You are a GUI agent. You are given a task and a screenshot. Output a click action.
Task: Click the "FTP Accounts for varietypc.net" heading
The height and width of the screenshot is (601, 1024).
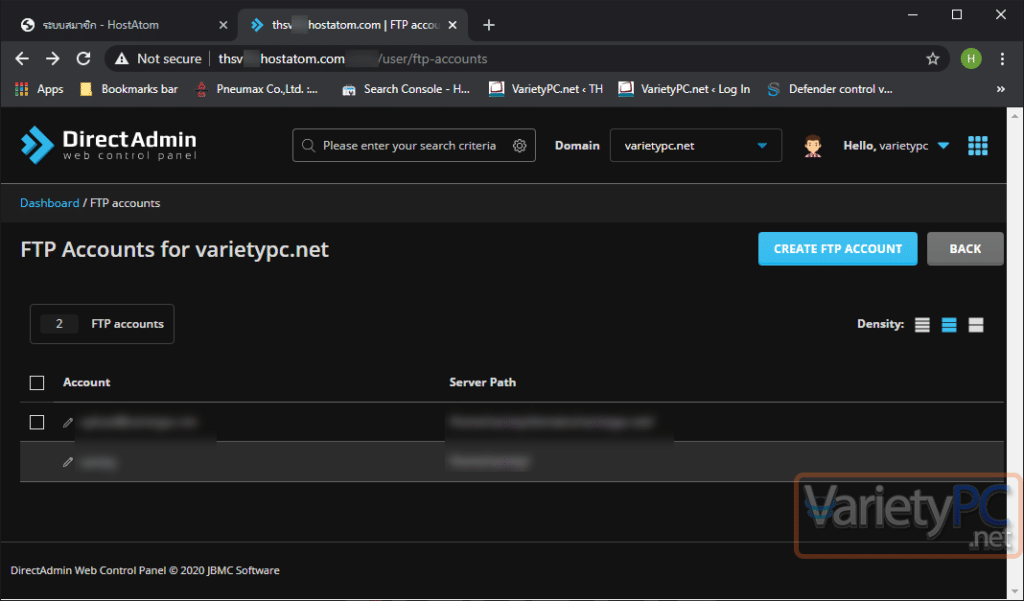174,249
